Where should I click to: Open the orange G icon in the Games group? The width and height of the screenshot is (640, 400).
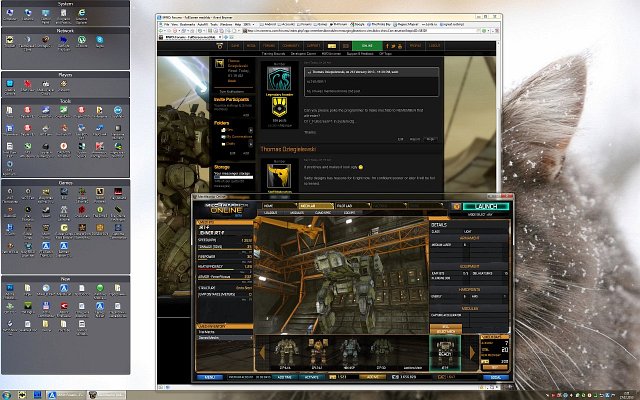(x=64, y=228)
